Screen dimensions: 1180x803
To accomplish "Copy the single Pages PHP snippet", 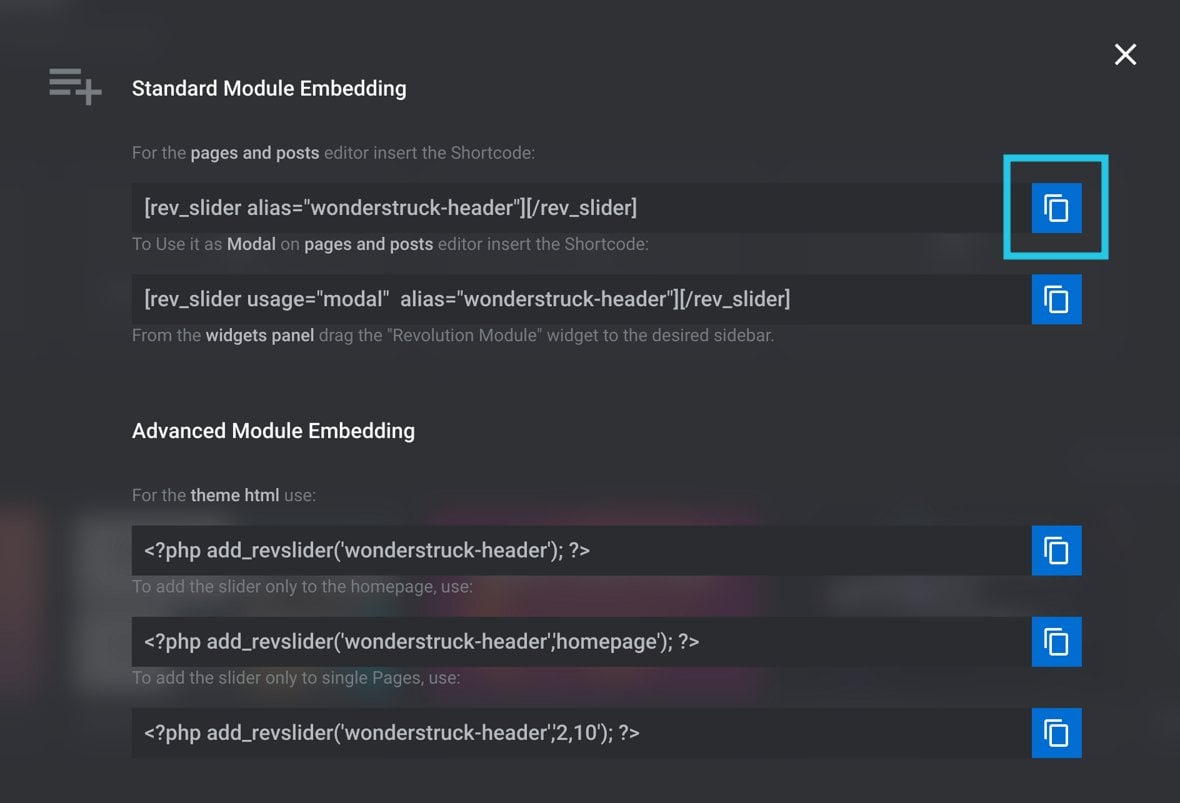I will click(x=1056, y=733).
